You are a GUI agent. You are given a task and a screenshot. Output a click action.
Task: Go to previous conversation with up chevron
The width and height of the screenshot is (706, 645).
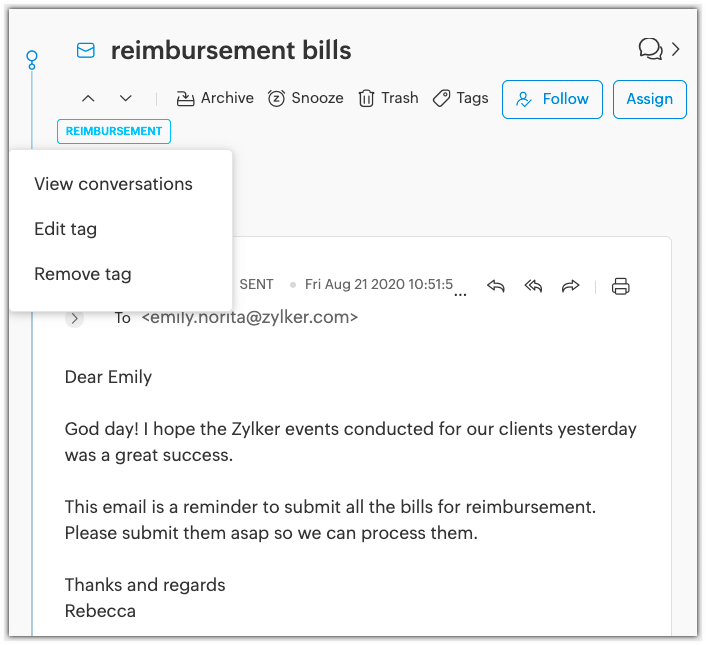point(88,98)
